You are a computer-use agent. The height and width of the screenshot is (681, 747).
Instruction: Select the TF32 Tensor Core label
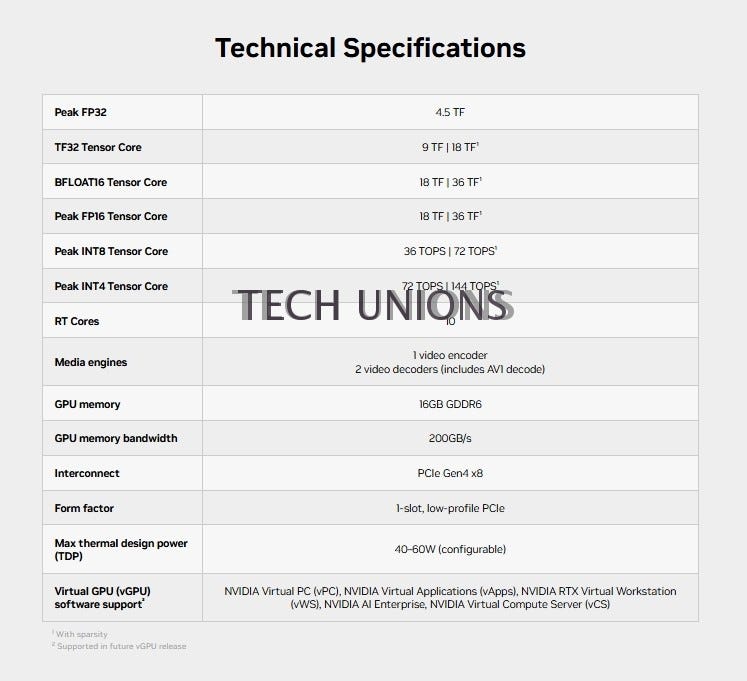point(98,147)
